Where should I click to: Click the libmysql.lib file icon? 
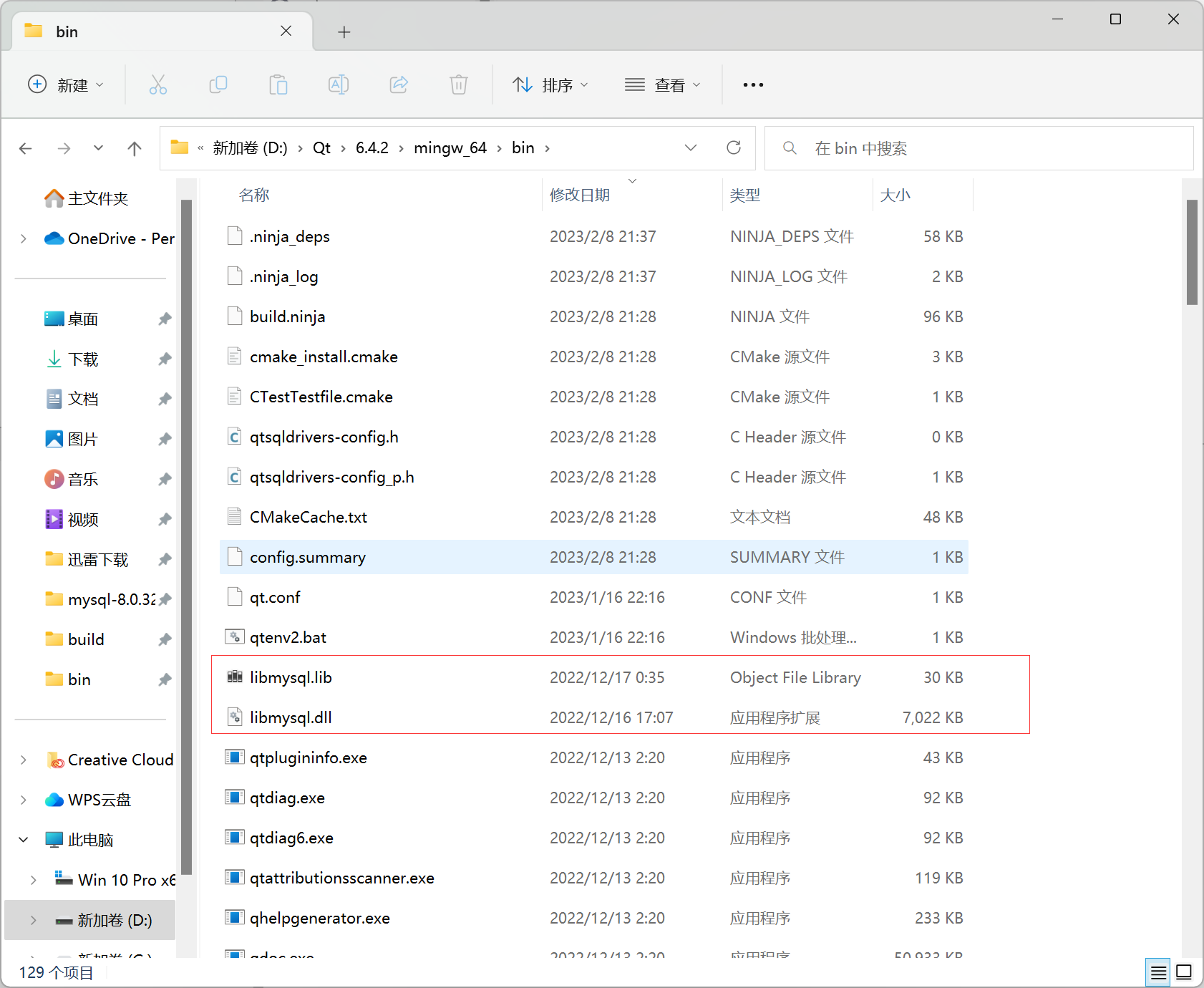pos(234,677)
